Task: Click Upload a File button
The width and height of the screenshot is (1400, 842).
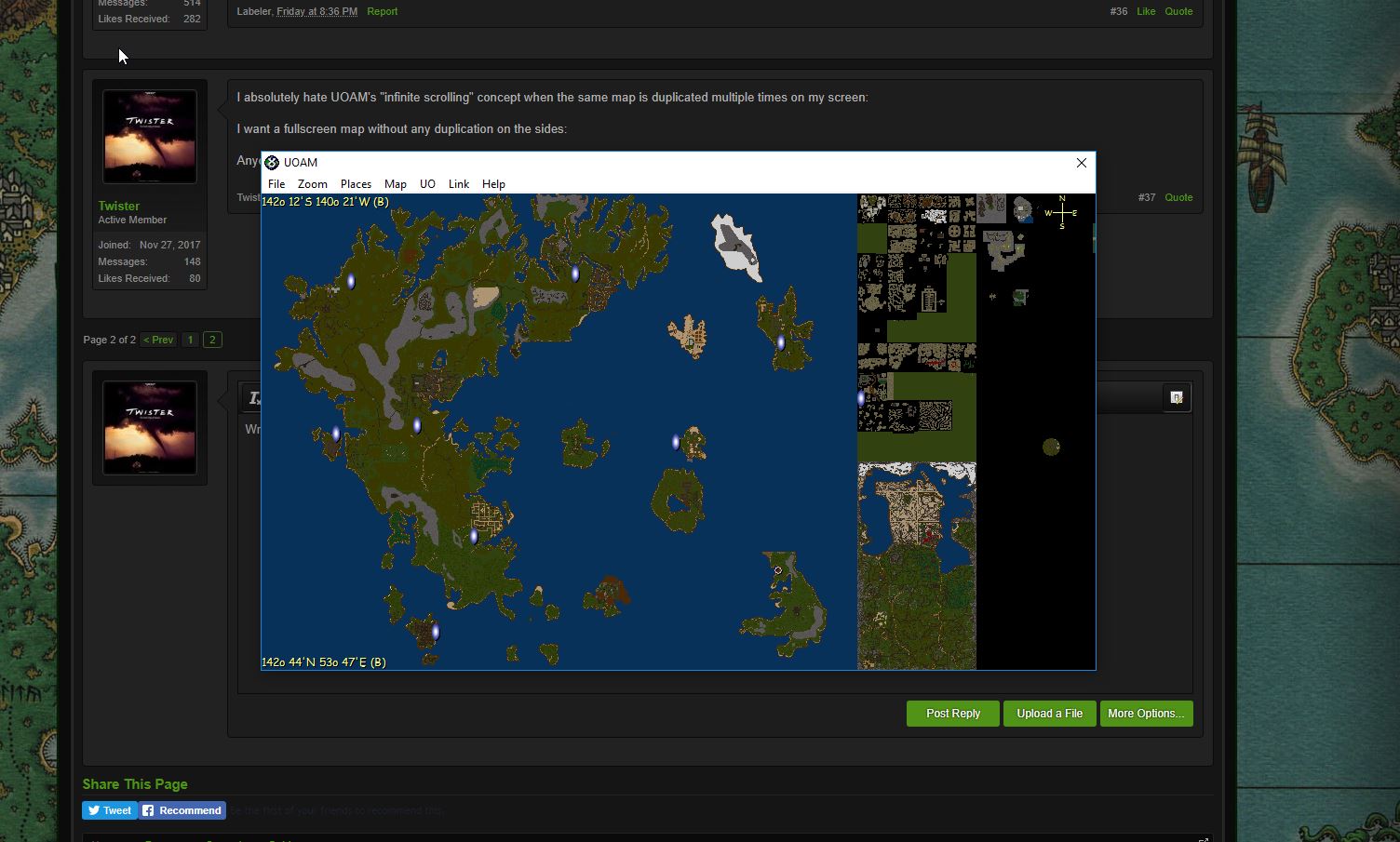Action: click(x=1049, y=714)
